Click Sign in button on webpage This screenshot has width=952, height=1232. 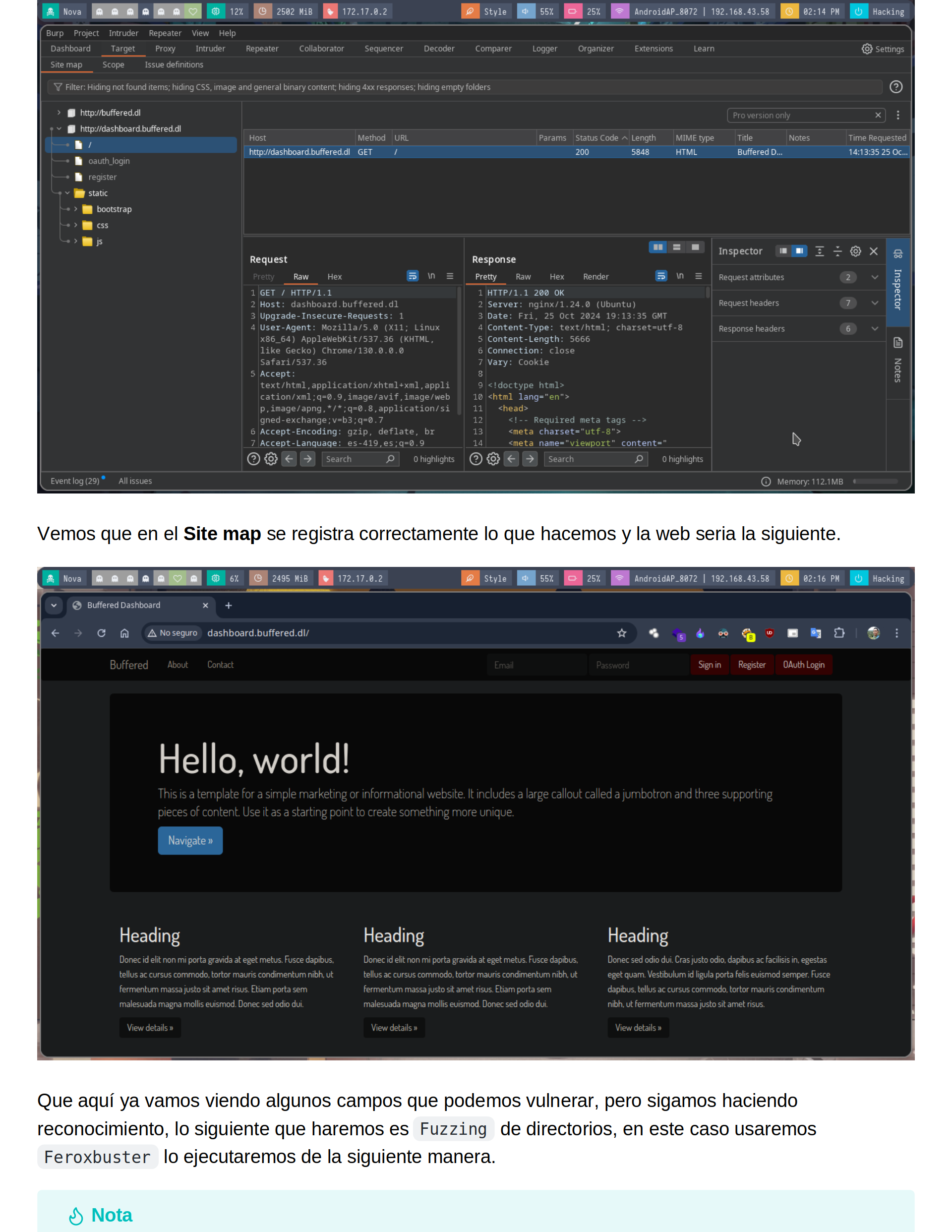710,665
